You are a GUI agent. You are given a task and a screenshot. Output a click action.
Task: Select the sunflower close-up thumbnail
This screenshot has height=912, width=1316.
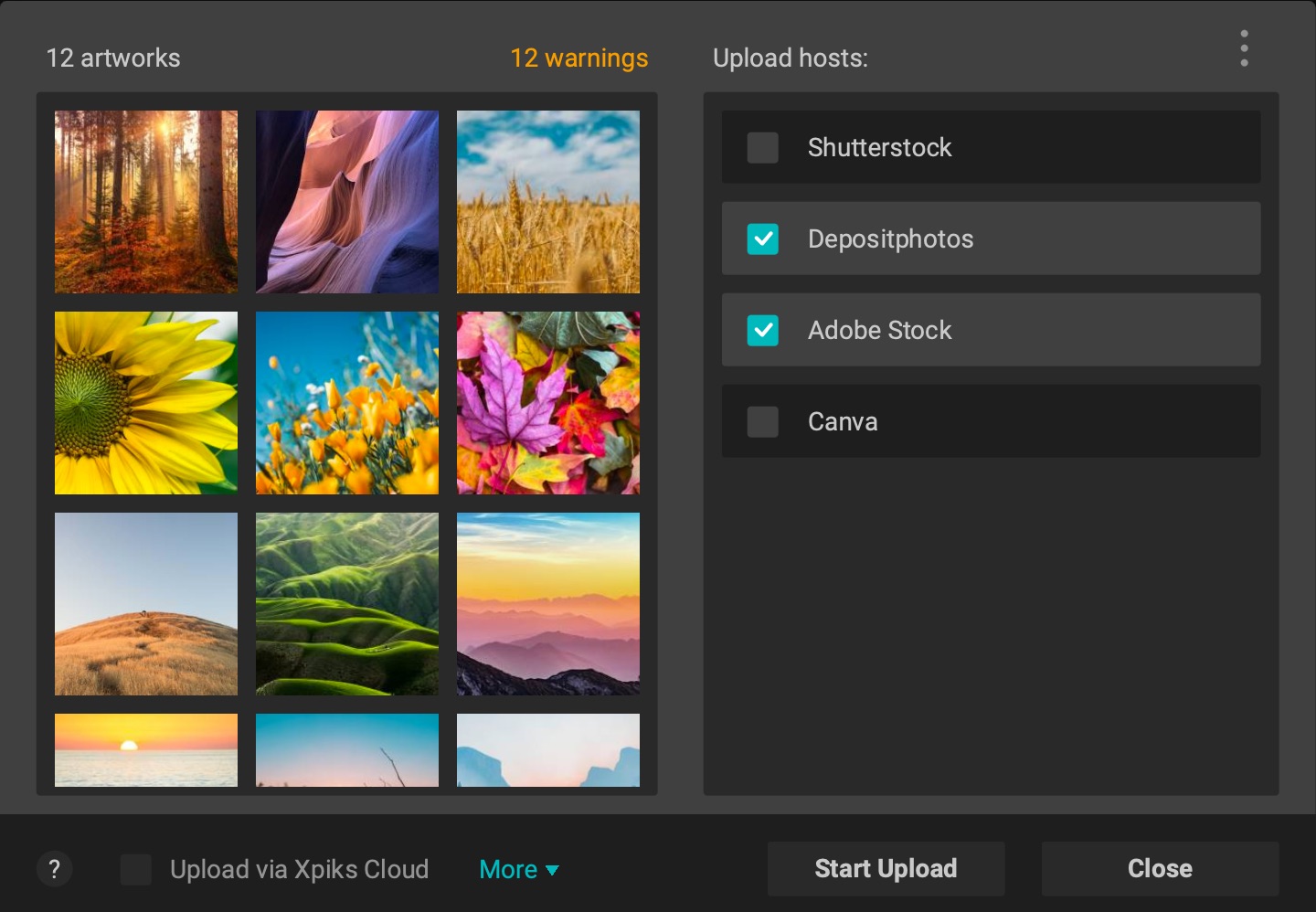click(x=145, y=402)
